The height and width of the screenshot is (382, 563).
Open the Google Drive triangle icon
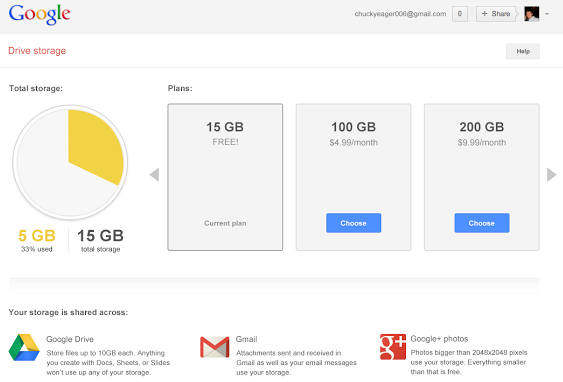tap(24, 348)
